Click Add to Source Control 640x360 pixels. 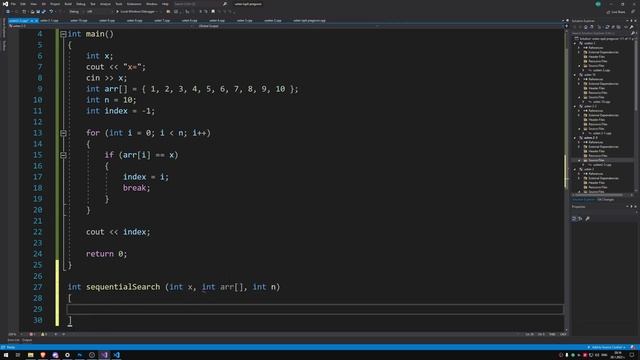(607, 347)
